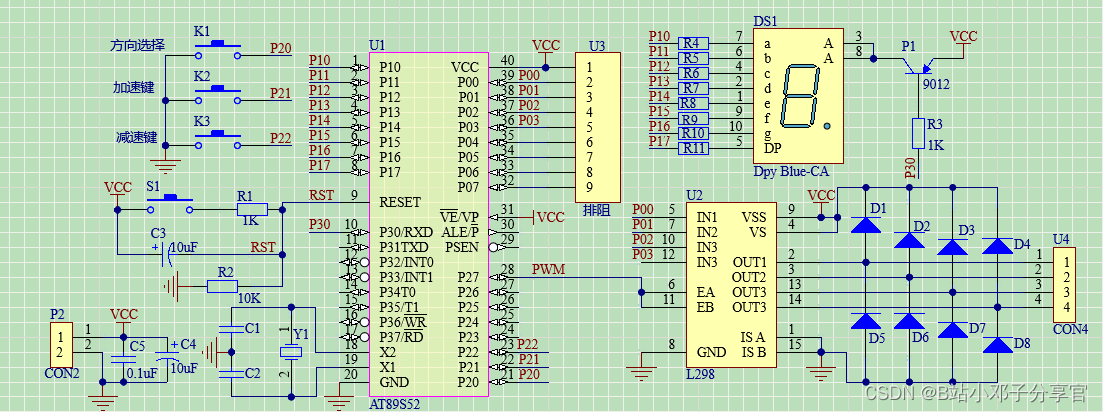Select the K1 push-button switch symbol
This screenshot has width=1103, height=412.
click(218, 49)
